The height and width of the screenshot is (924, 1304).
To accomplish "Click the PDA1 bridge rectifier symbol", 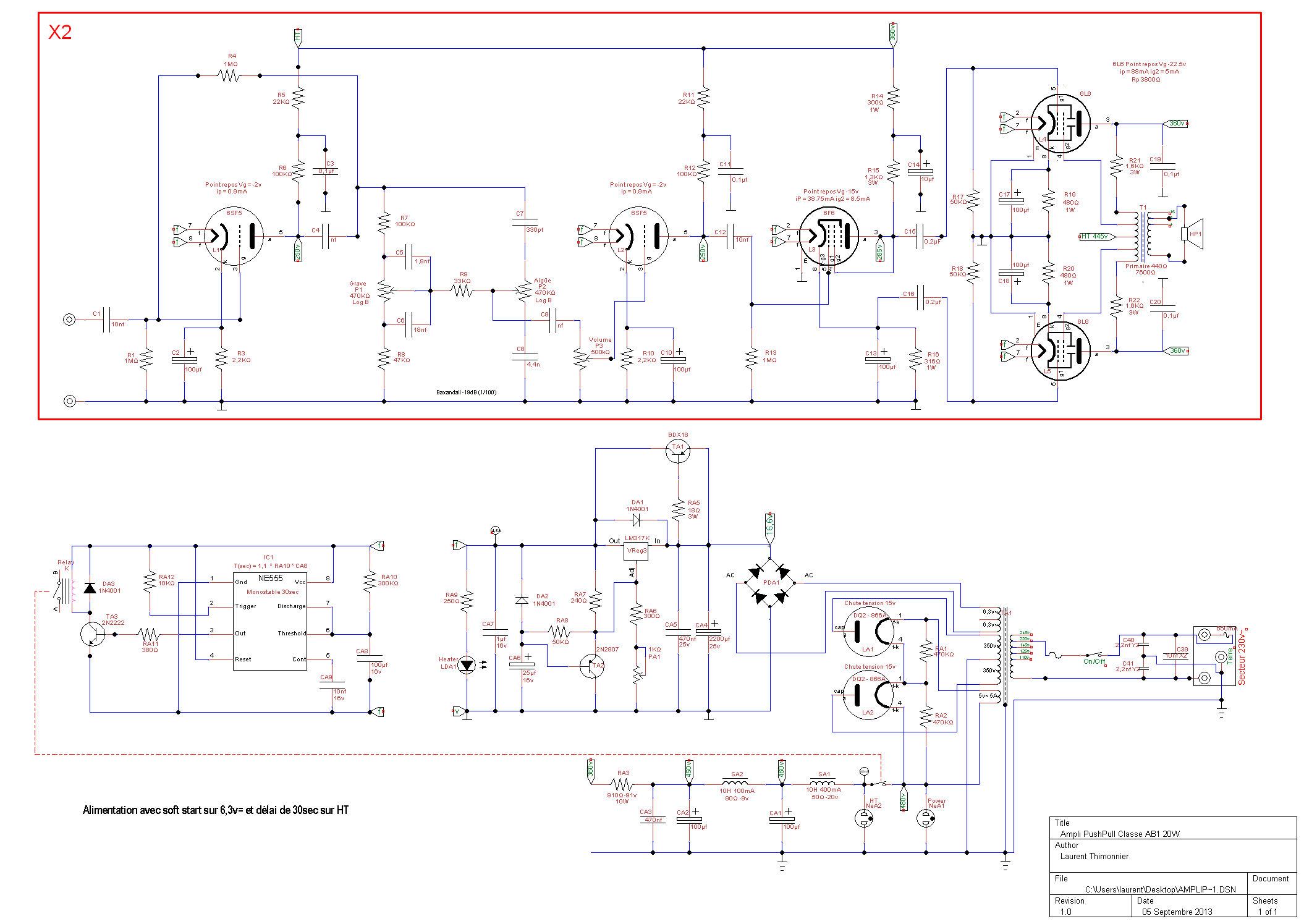I will (770, 583).
